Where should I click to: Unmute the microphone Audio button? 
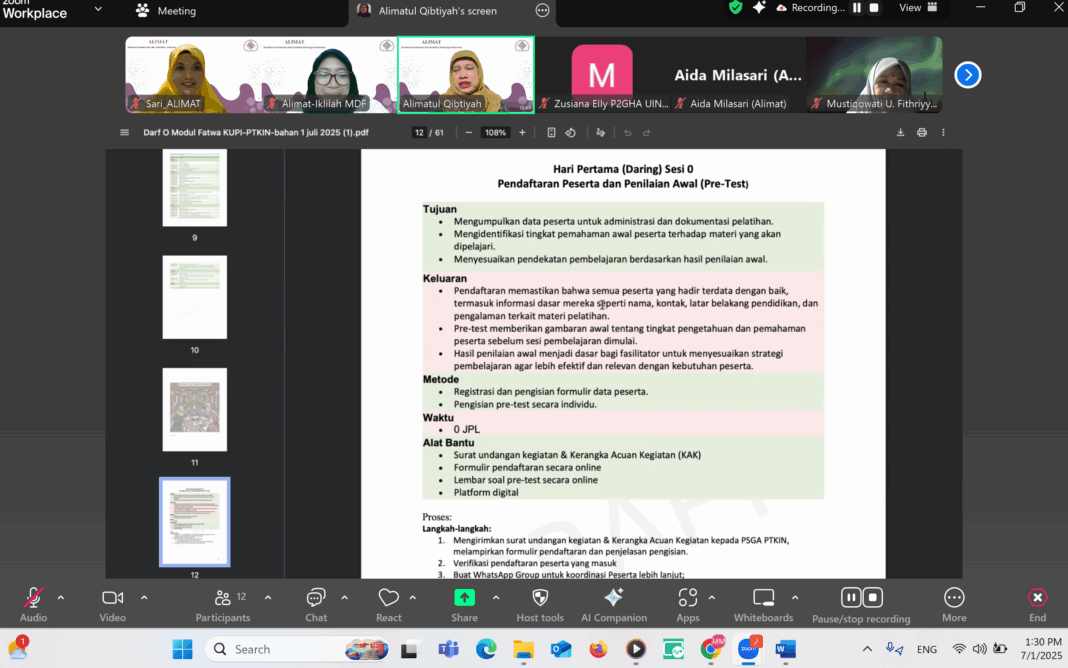(x=33, y=598)
